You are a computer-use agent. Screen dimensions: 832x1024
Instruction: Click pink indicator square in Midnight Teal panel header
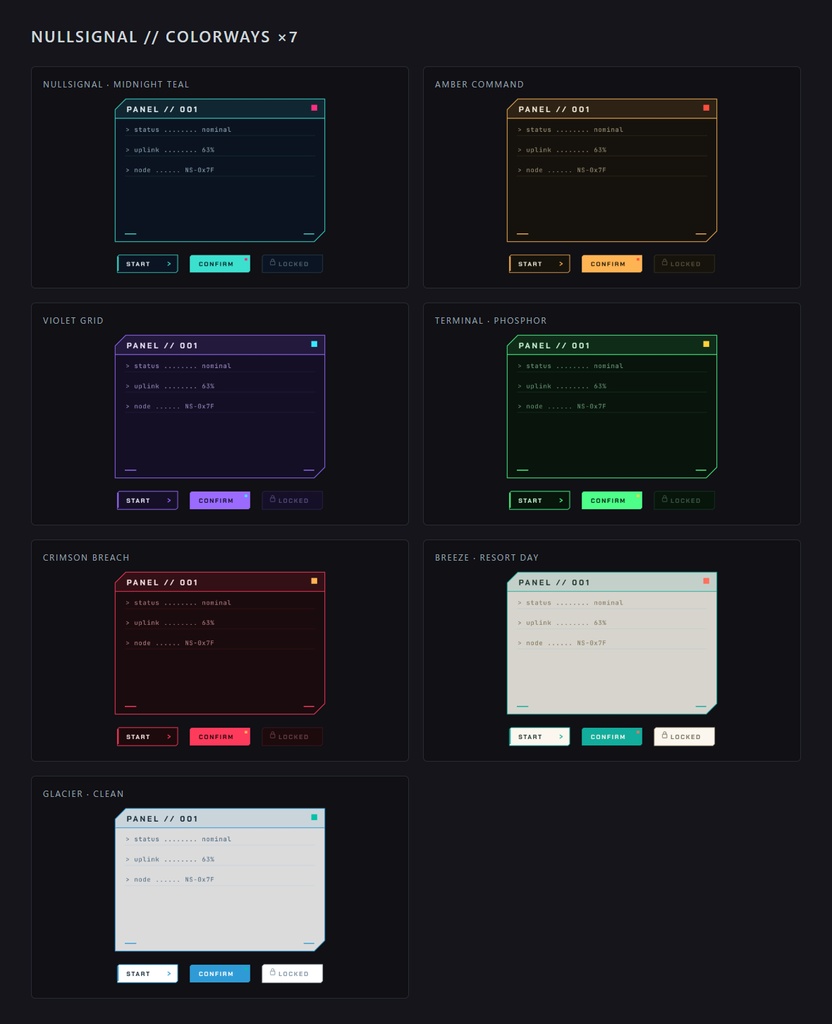(x=314, y=108)
